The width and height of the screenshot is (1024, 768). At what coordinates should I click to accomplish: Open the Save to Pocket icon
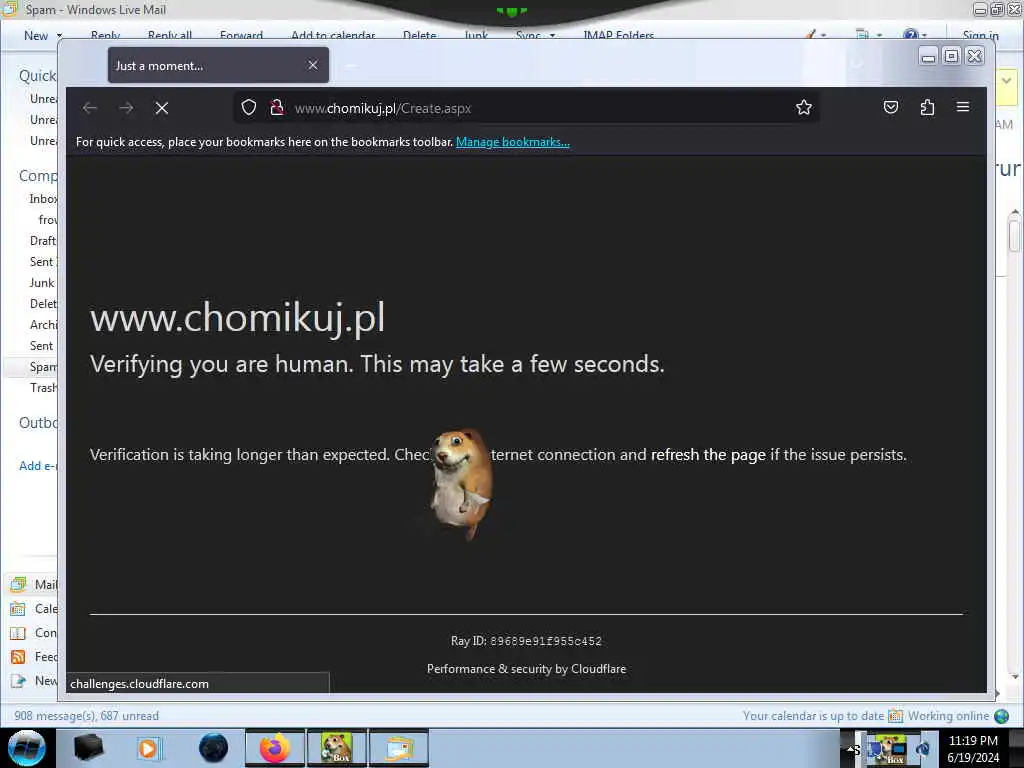891,108
